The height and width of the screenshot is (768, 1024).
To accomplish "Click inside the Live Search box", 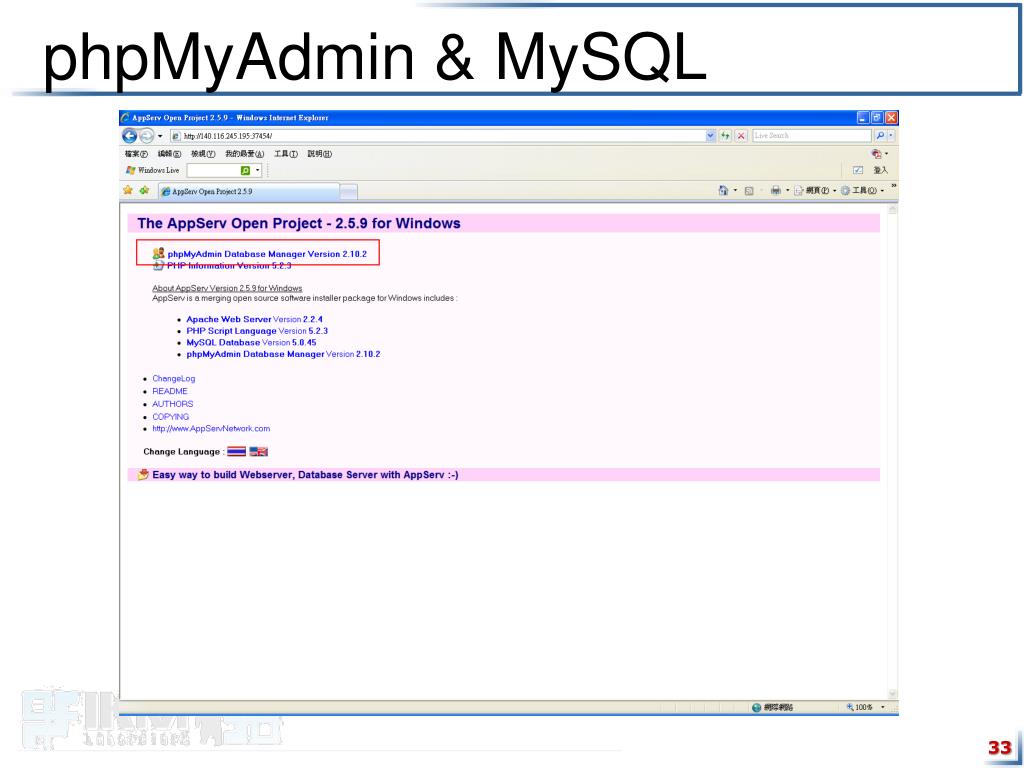I will [812, 136].
